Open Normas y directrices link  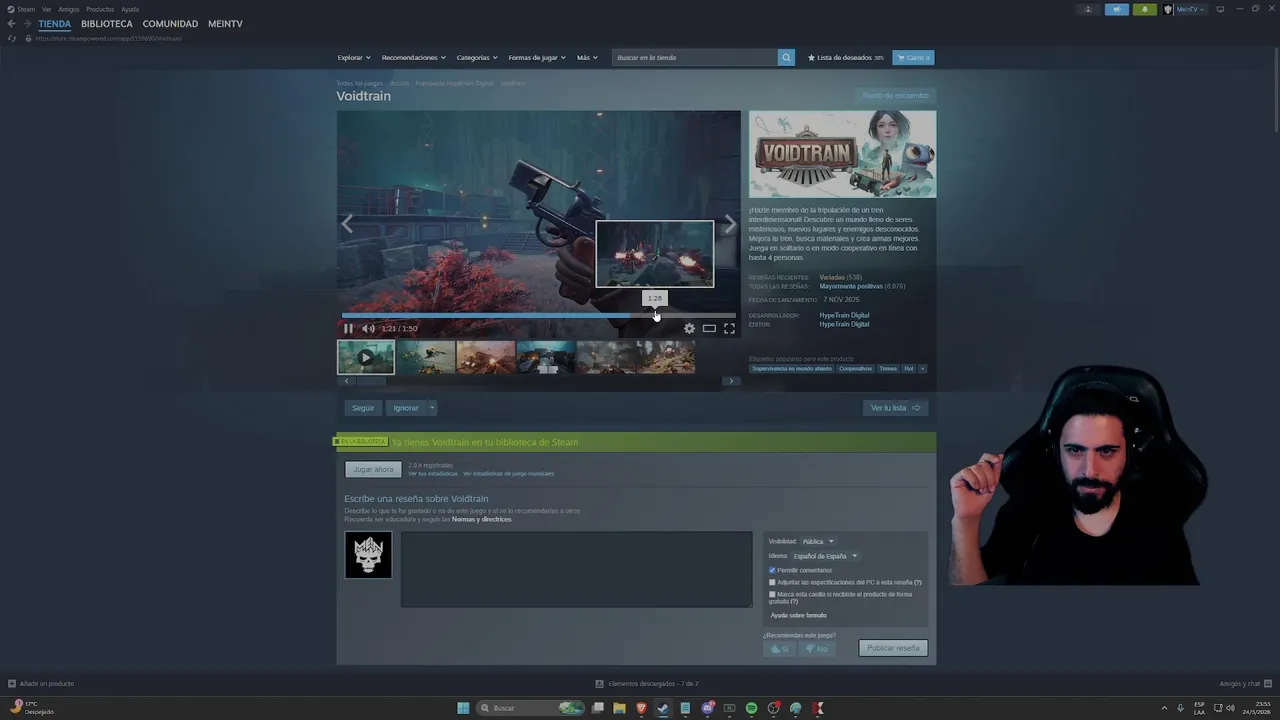click(x=481, y=519)
